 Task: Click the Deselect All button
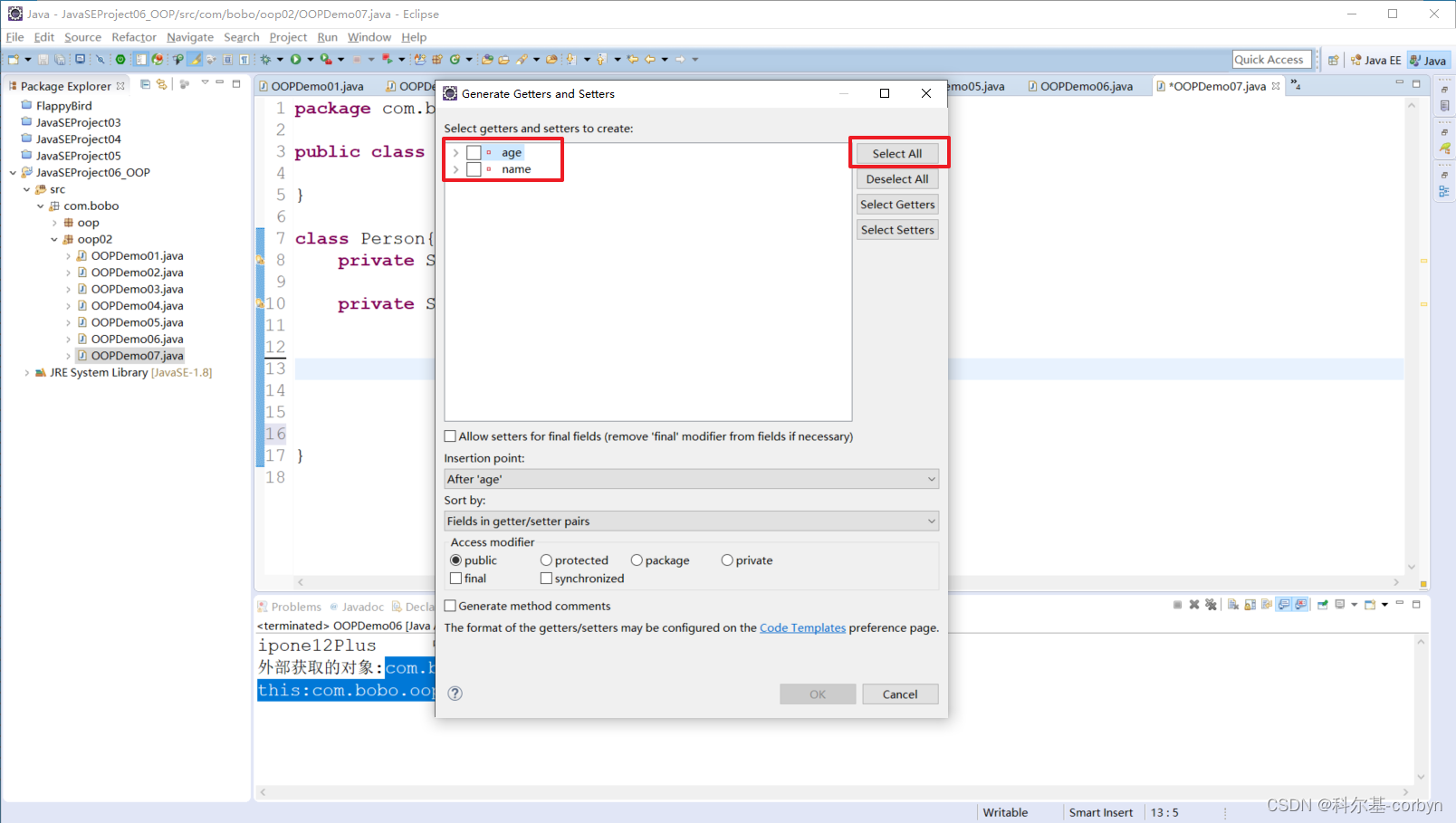897,179
